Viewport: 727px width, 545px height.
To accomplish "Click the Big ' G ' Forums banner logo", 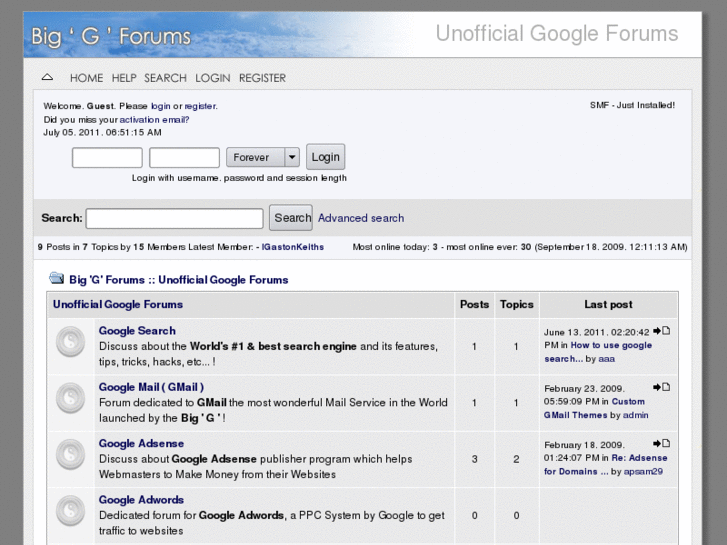I will [111, 37].
